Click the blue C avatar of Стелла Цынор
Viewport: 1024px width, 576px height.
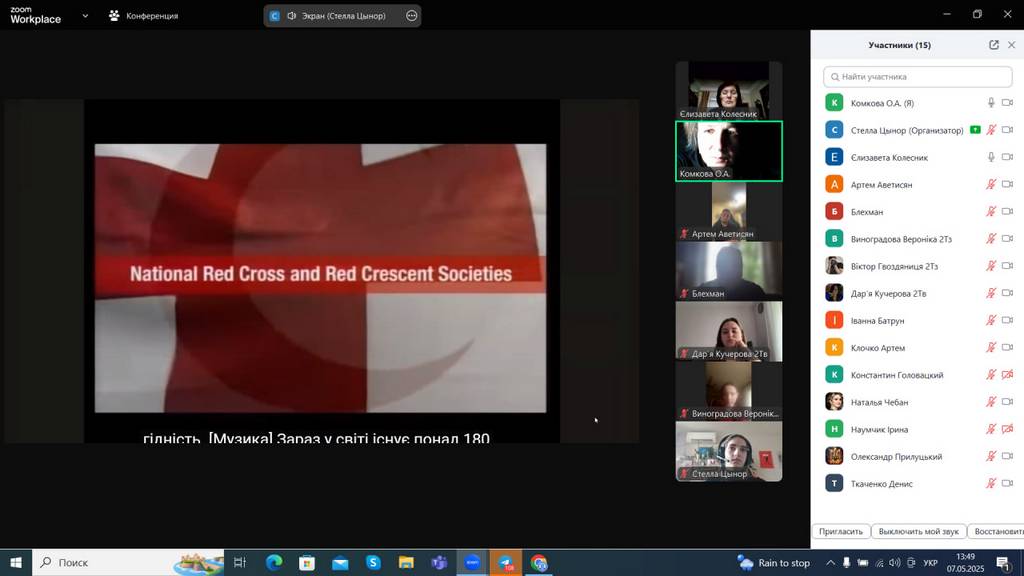coord(834,130)
